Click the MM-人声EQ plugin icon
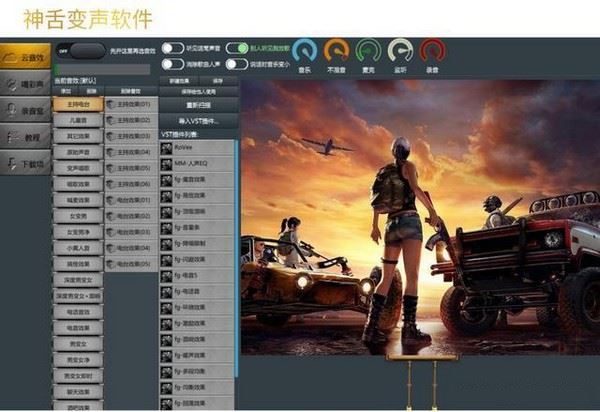 click(167, 163)
